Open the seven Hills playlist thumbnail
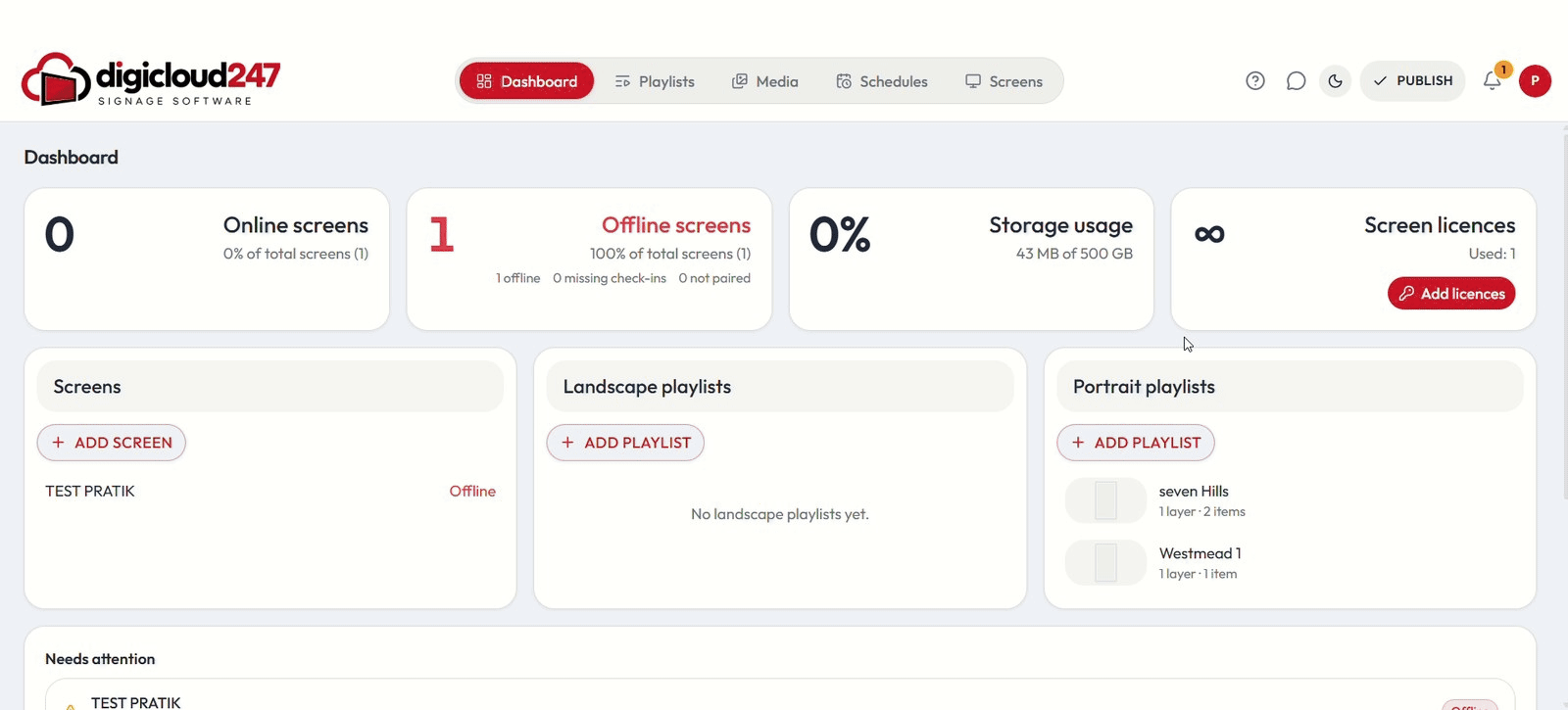The image size is (1568, 710). tap(1105, 500)
